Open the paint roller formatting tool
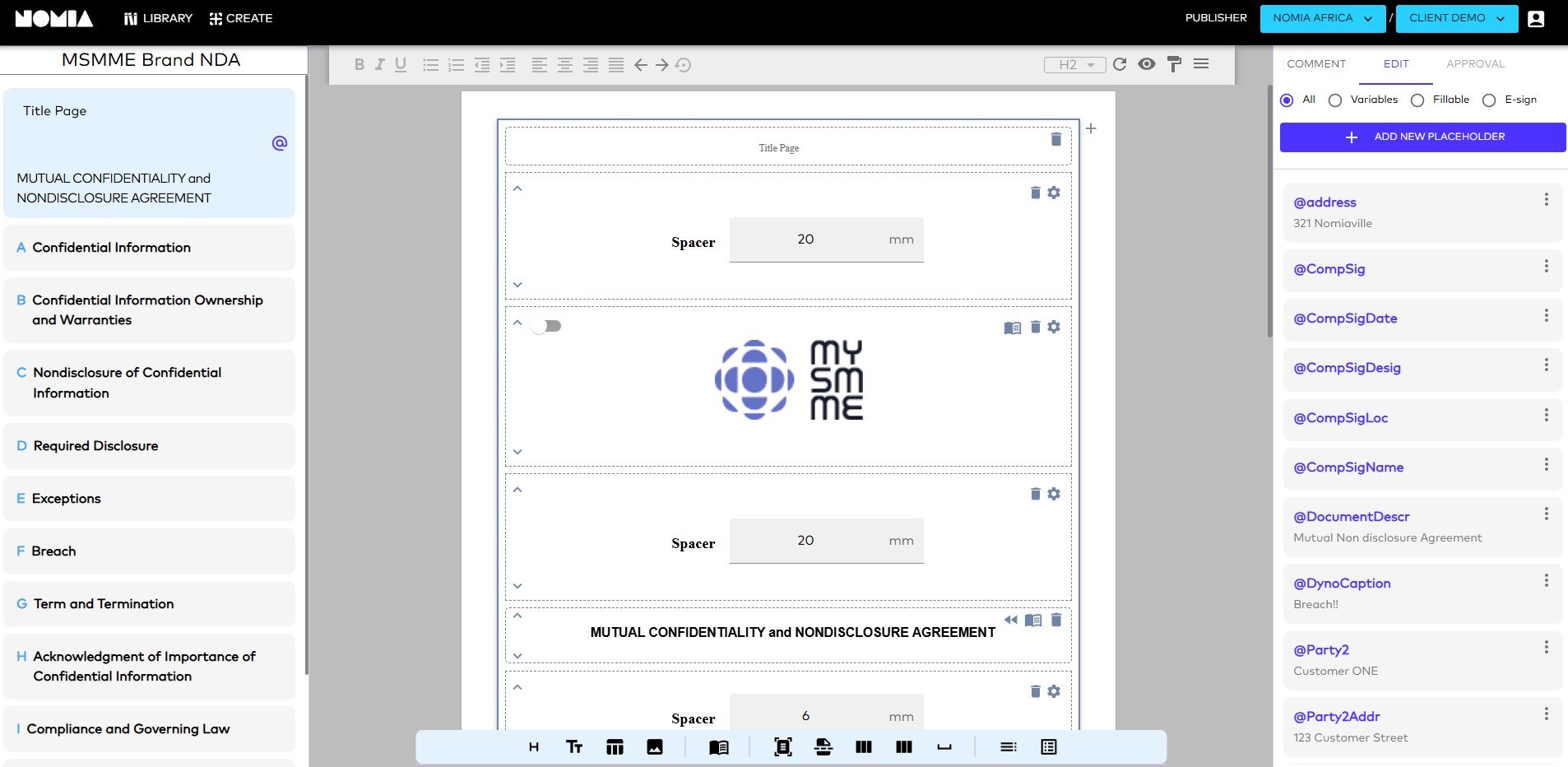Viewport: 1568px width, 767px height. click(x=1174, y=64)
